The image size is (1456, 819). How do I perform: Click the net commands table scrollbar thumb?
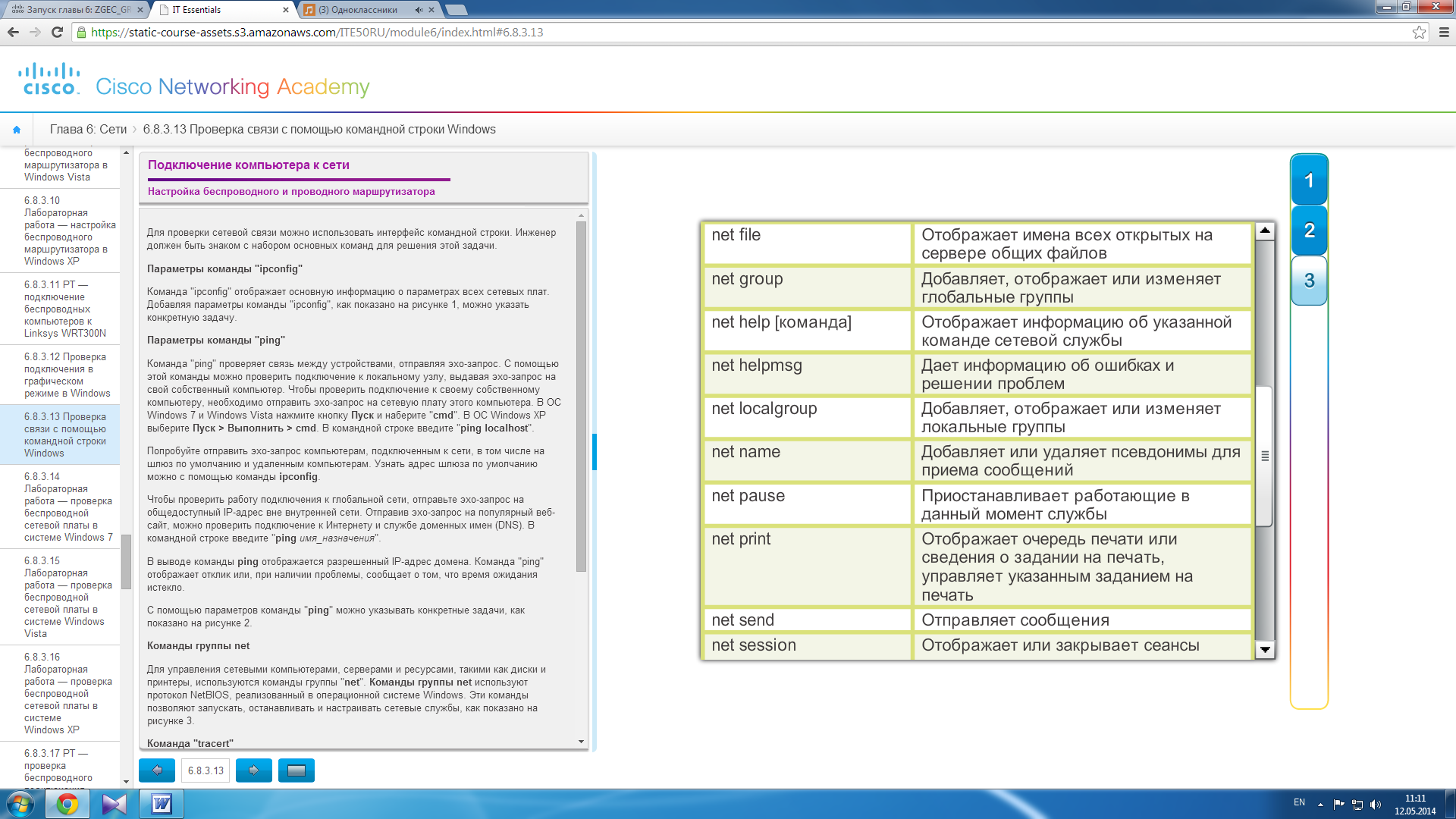(x=1265, y=456)
